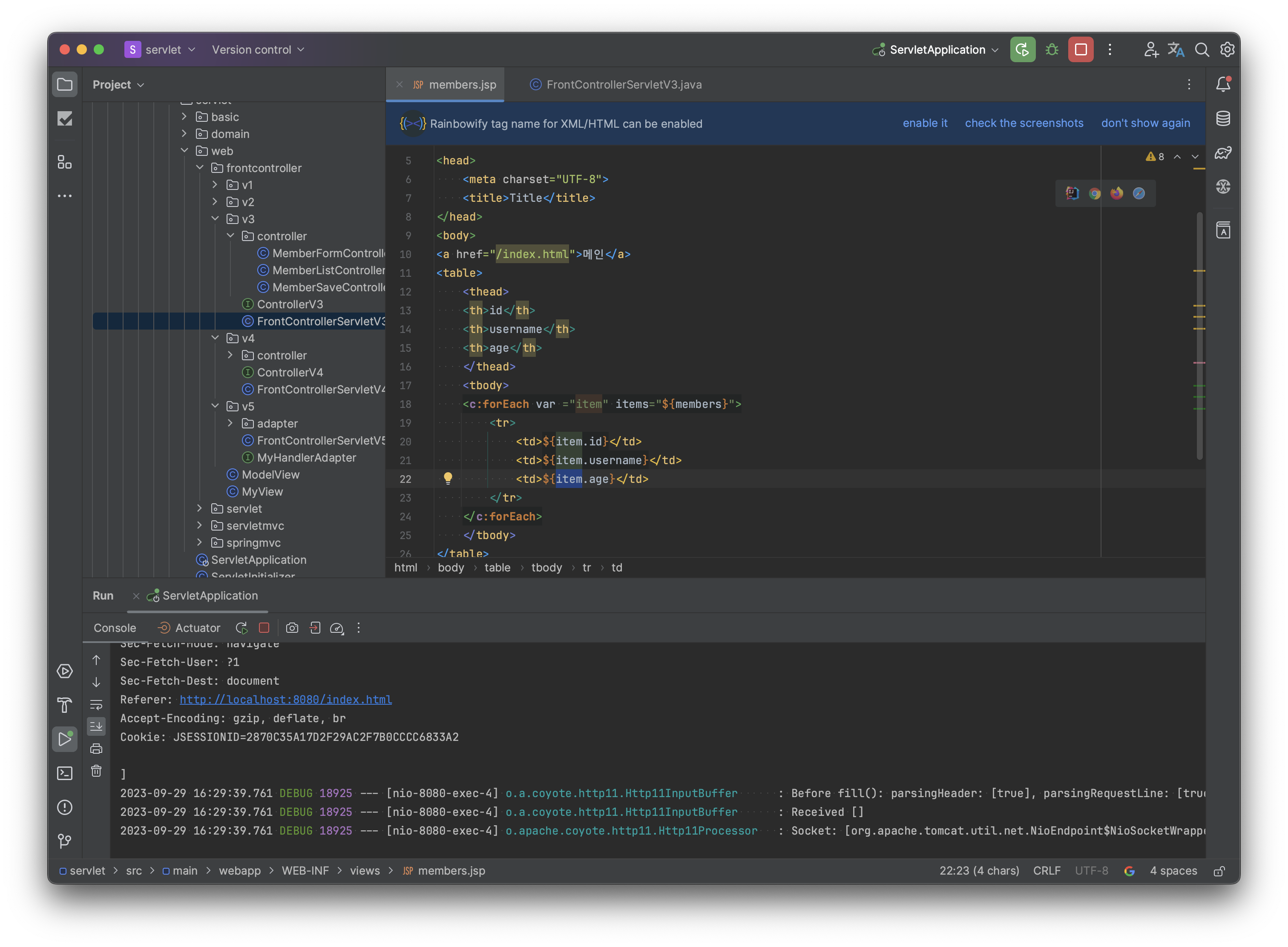Expand the v1 folder
Image resolution: width=1288 pixels, height=947 pixels.
[215, 184]
